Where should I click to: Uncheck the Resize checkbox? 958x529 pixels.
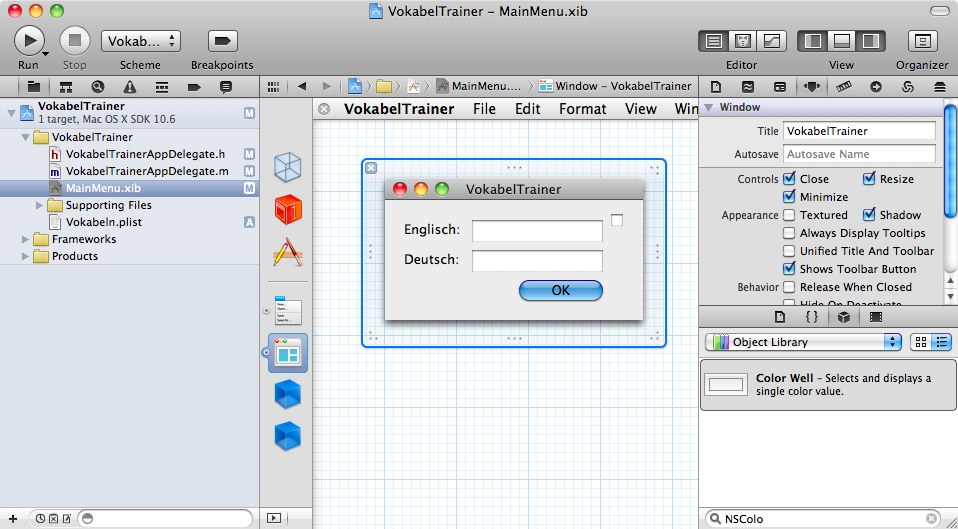pos(869,179)
